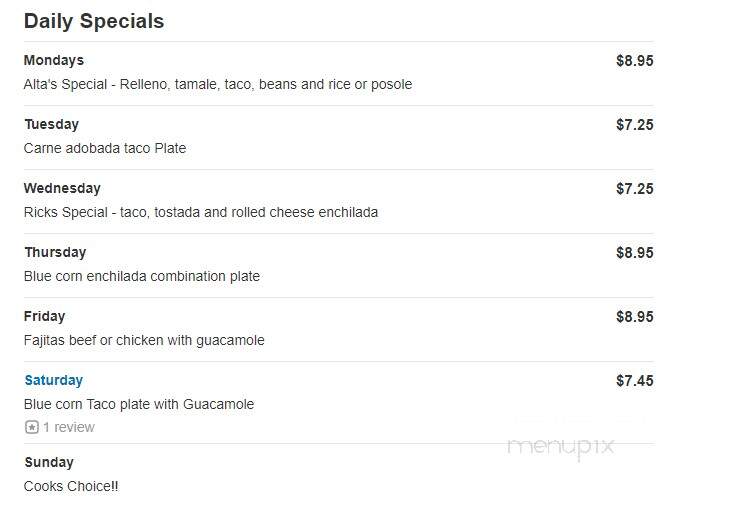The width and height of the screenshot is (740, 529).
Task: Select the Mondays menu item title
Action: (54, 60)
